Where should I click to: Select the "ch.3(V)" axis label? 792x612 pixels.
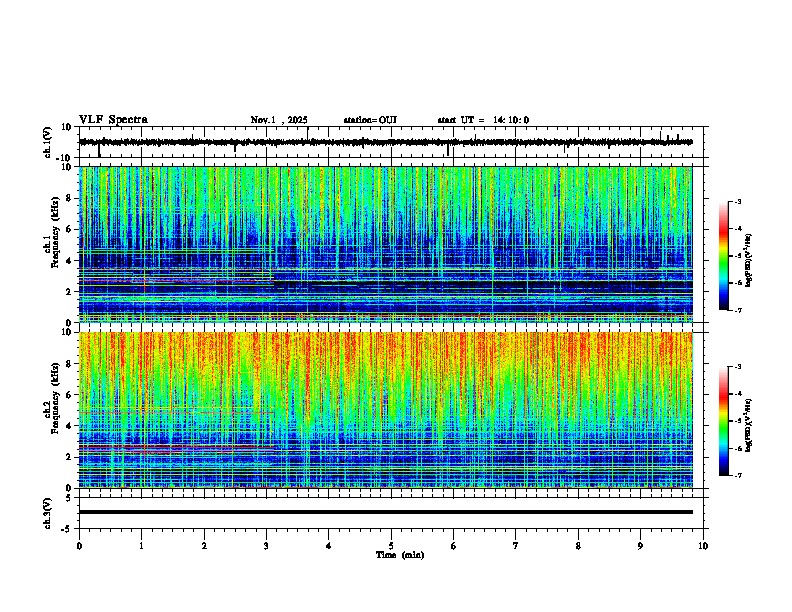click(48, 513)
